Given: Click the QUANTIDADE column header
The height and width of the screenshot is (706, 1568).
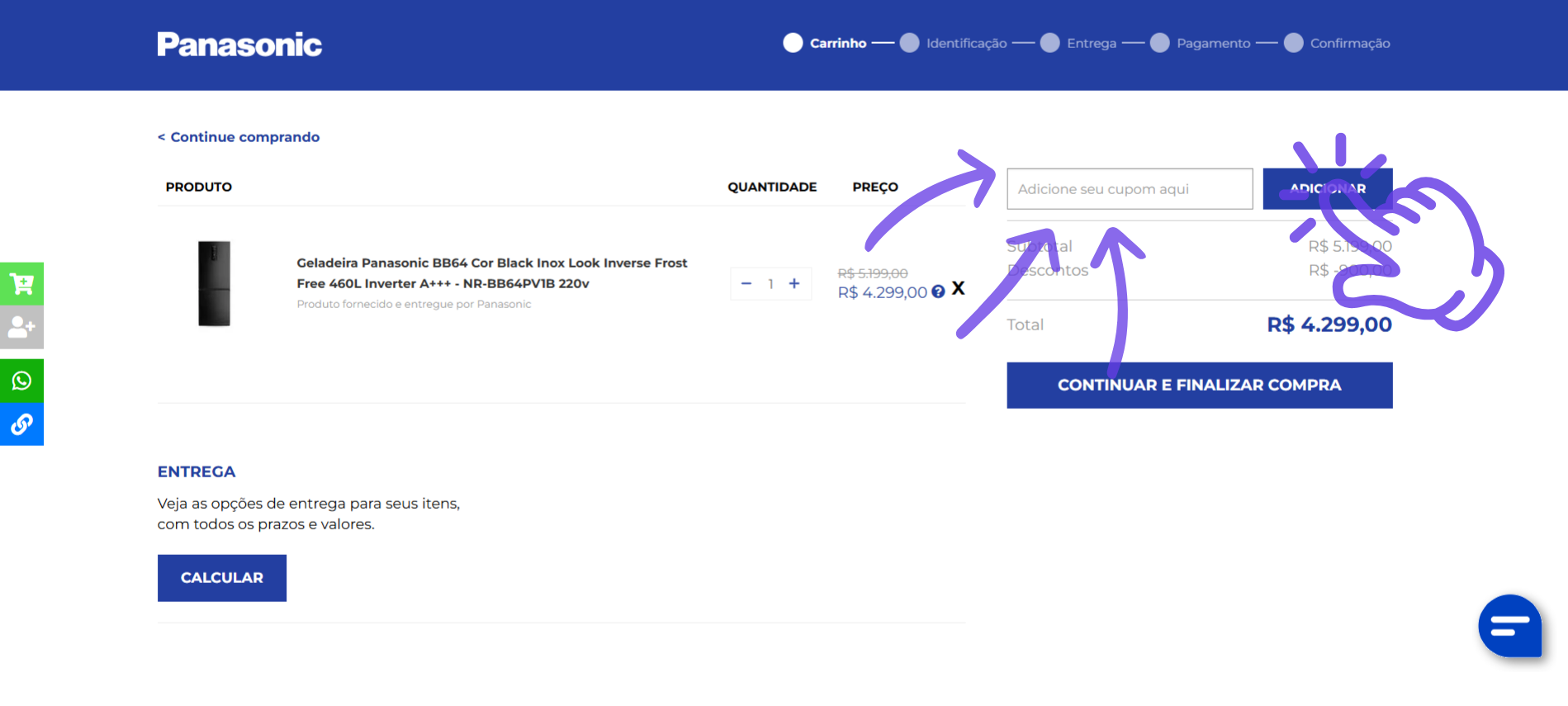Looking at the screenshot, I should [x=772, y=187].
